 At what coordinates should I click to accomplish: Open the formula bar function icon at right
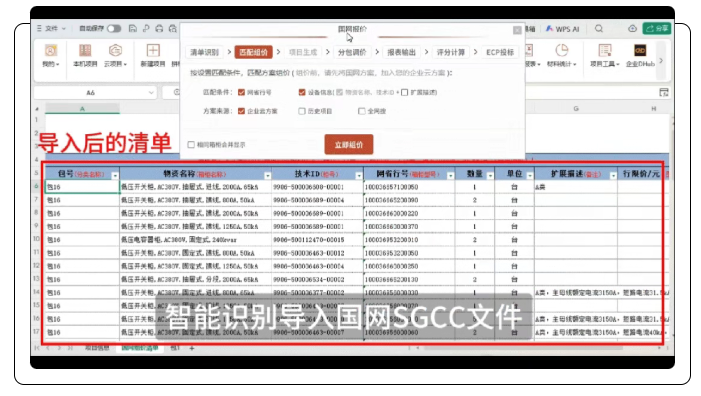[x=663, y=93]
